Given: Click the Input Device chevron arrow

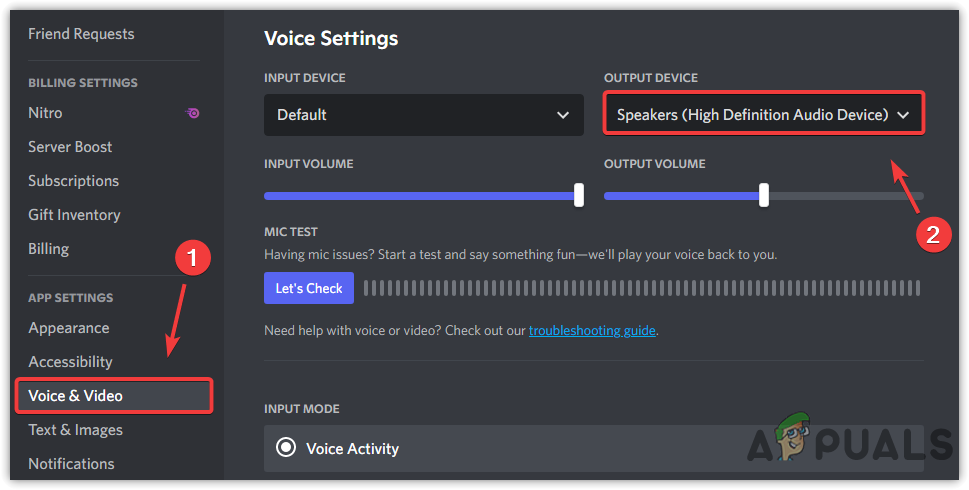Looking at the screenshot, I should click(x=562, y=115).
